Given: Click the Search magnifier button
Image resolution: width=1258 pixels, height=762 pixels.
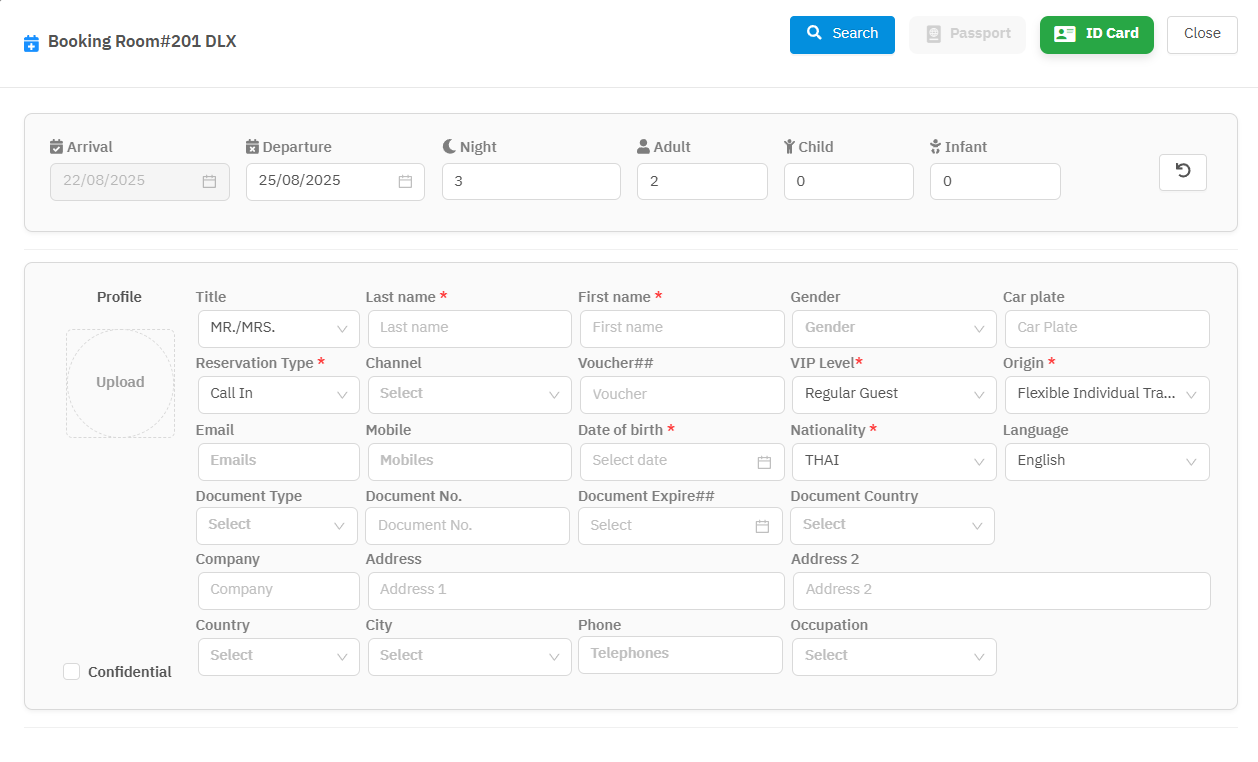Looking at the screenshot, I should click(842, 34).
